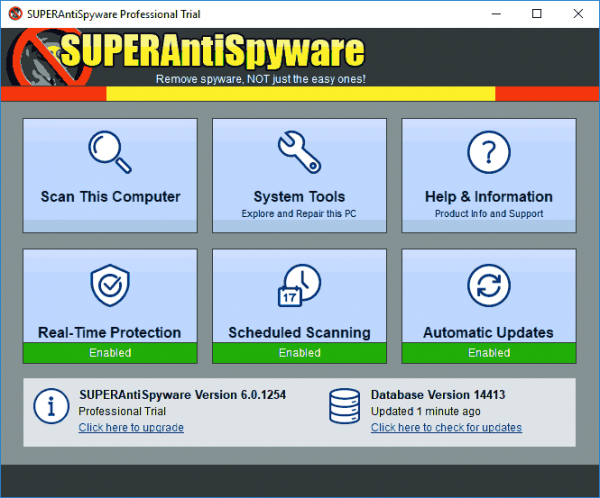Screen dimensions: 600x498
Task: Click the magnifying glass scan icon
Action: (x=110, y=152)
